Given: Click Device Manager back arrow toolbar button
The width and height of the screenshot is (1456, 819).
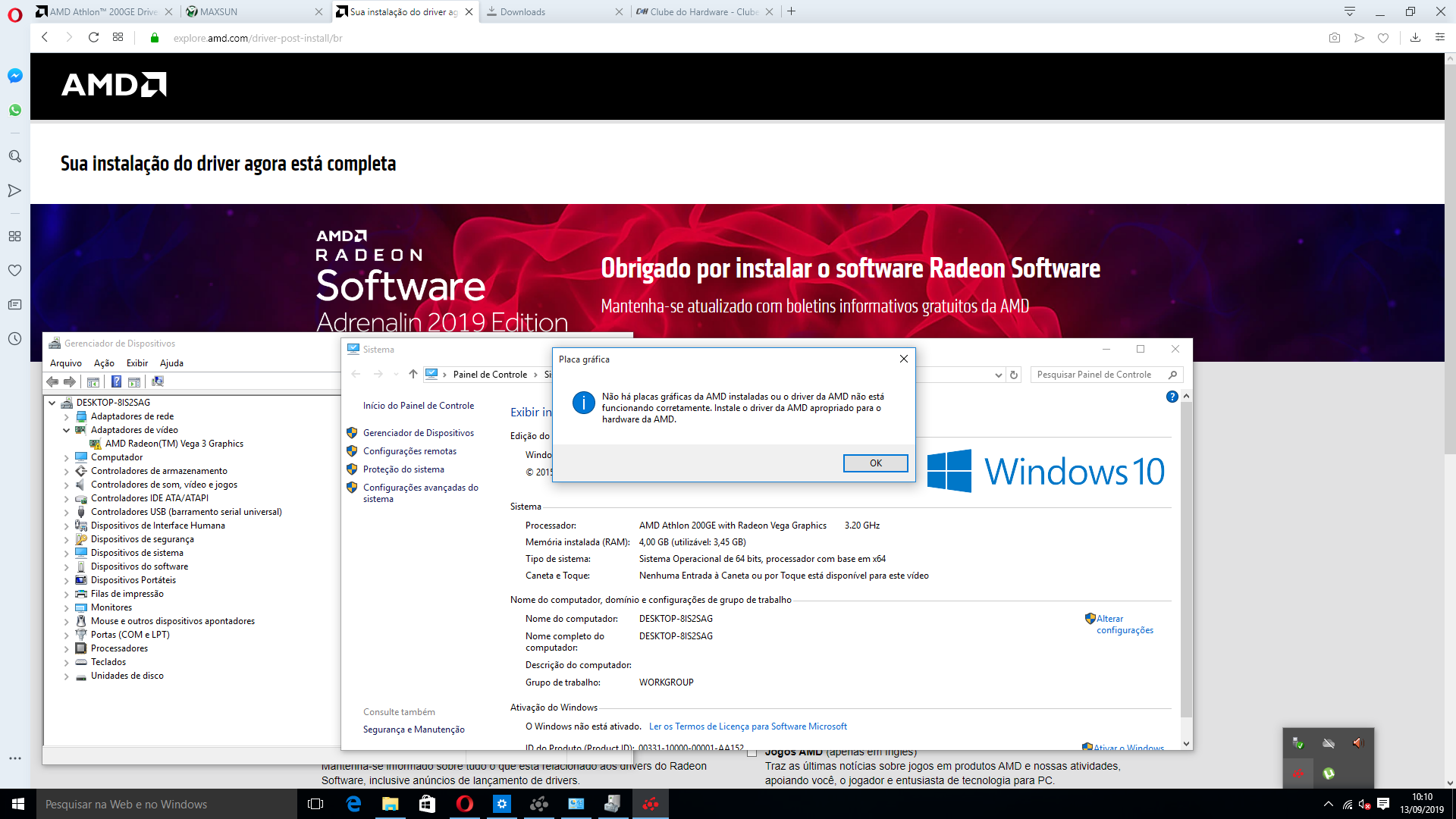Looking at the screenshot, I should tap(52, 381).
